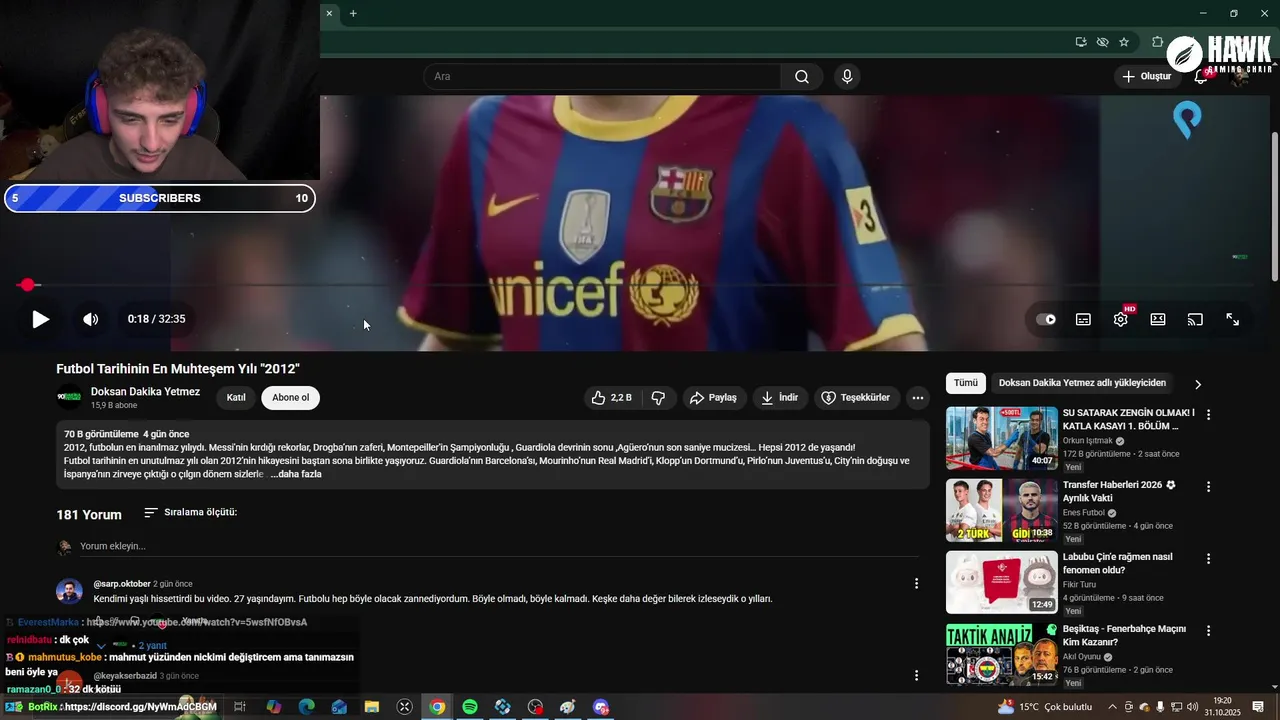Click the page's vertical scrollbar thumb

coord(1273,207)
